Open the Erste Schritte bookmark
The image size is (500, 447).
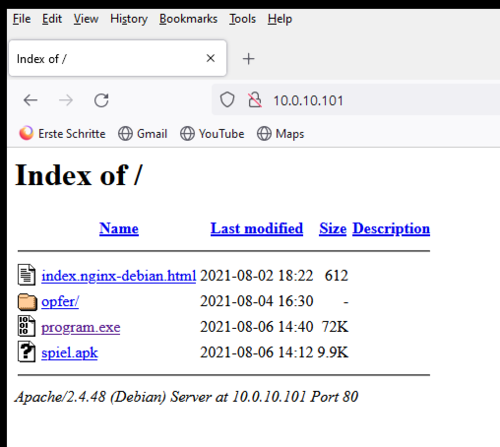pyautogui.click(x=62, y=134)
